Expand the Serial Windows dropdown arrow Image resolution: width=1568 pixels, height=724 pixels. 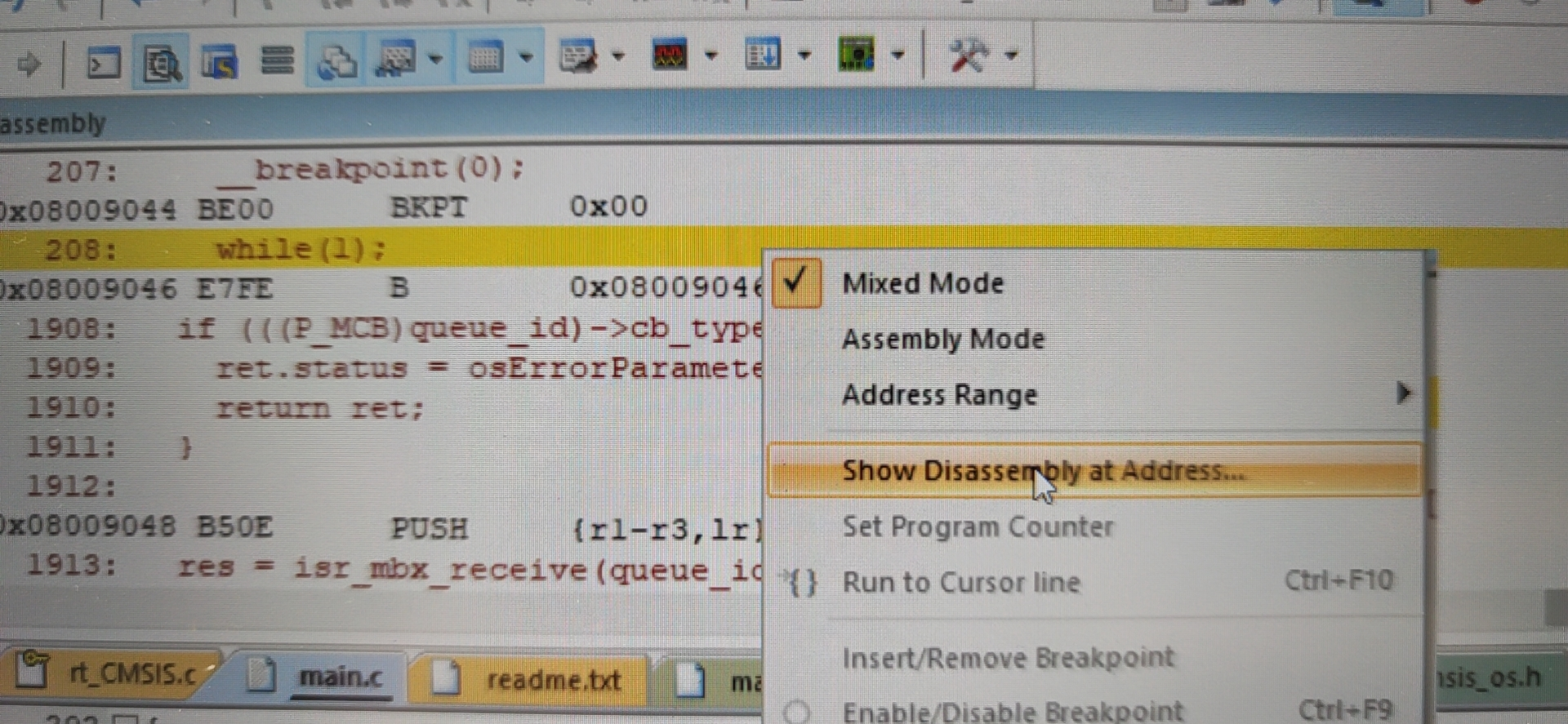[618, 56]
